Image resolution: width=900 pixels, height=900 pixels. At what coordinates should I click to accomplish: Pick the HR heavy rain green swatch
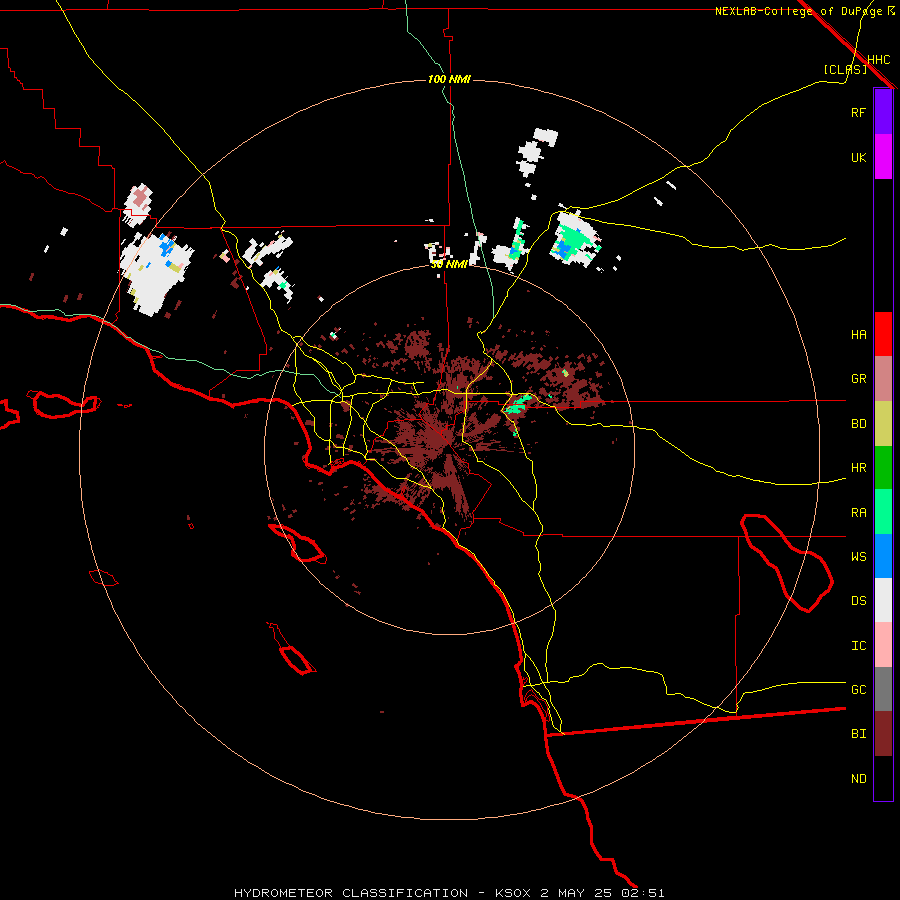click(x=883, y=468)
